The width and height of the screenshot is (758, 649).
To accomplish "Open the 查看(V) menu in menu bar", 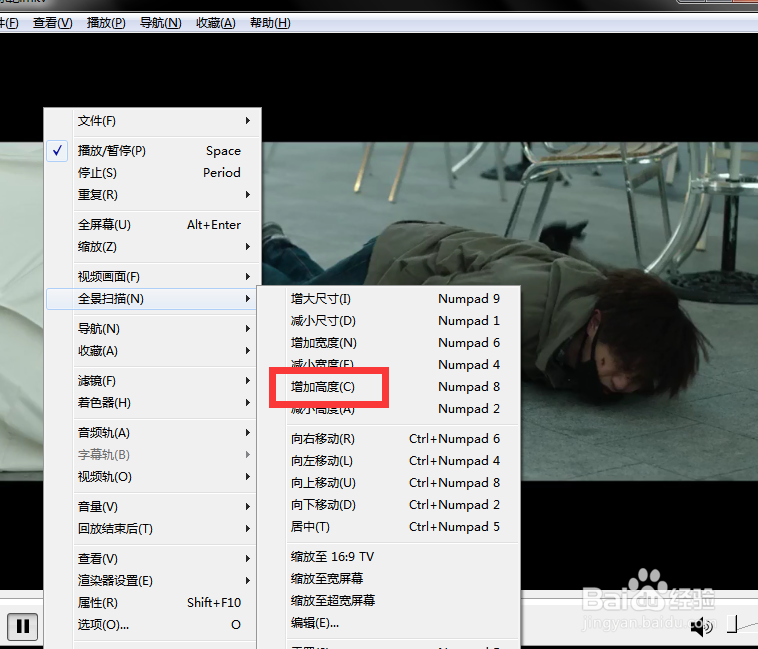I will (52, 23).
